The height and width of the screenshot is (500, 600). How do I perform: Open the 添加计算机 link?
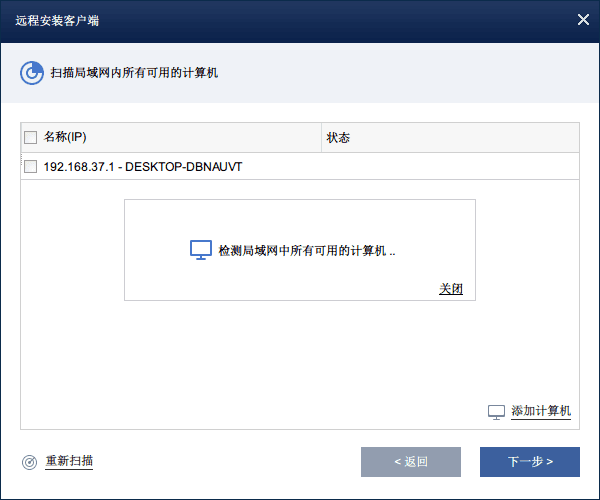541,411
